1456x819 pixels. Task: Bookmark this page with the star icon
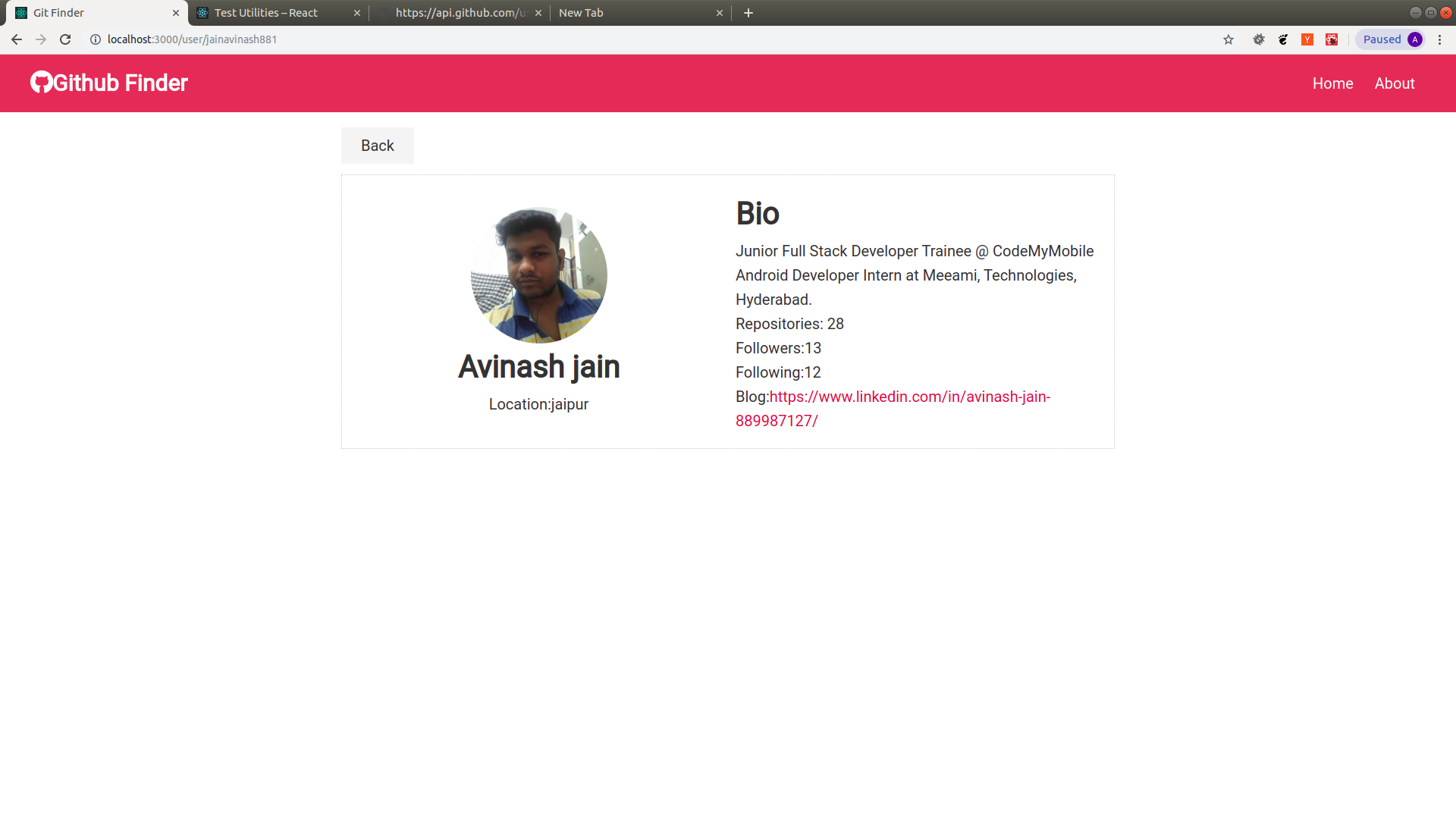[x=1227, y=39]
